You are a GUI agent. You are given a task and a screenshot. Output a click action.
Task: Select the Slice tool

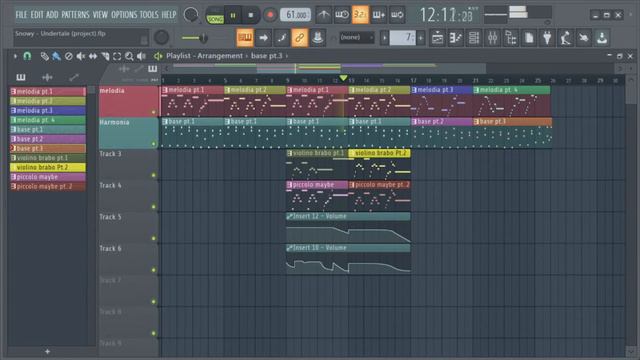[x=105, y=56]
